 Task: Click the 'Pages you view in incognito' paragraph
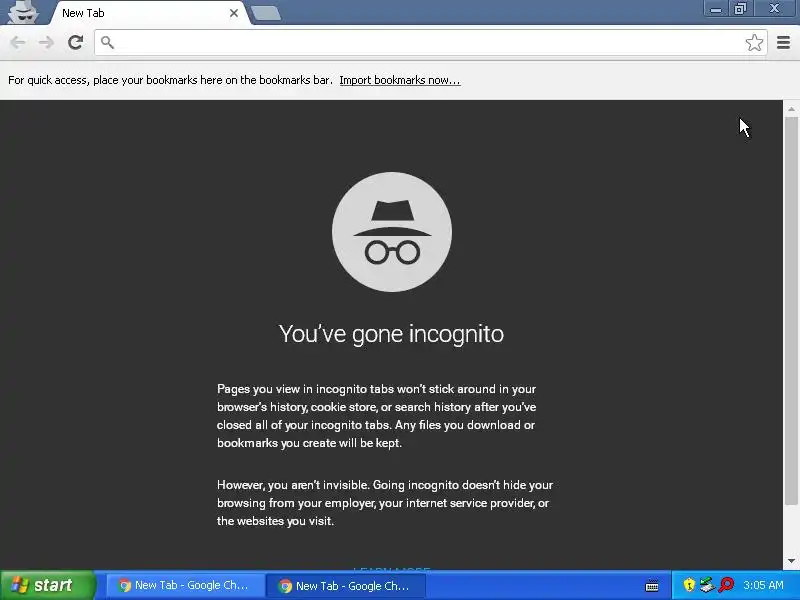tap(377, 416)
